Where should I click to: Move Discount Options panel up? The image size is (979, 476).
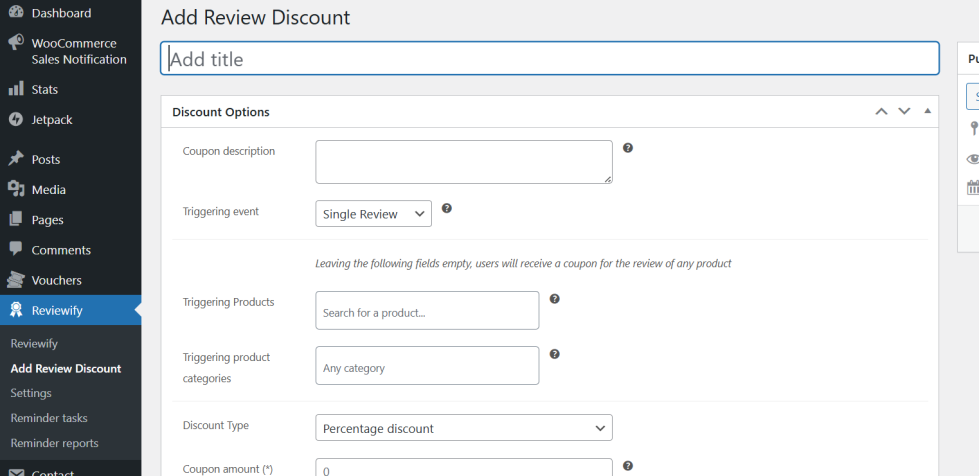(881, 112)
